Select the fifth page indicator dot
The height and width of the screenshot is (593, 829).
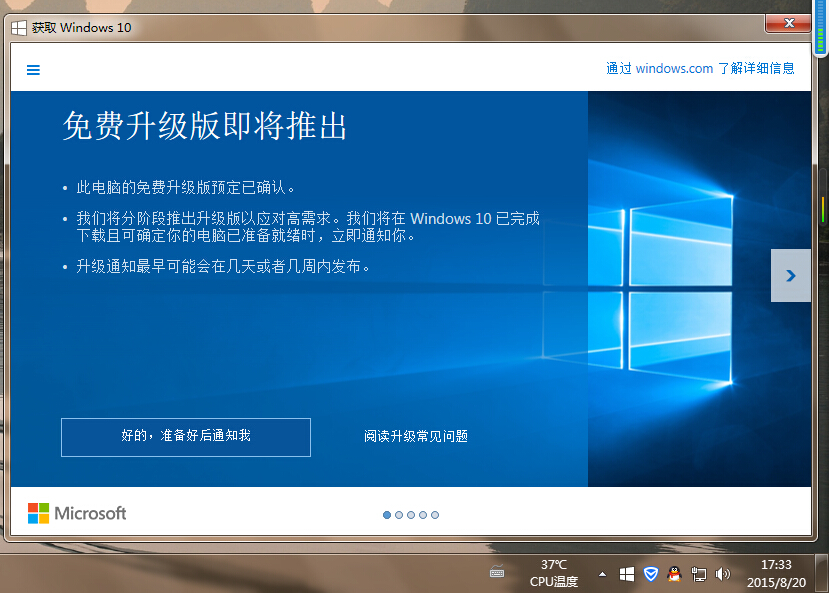click(x=435, y=515)
